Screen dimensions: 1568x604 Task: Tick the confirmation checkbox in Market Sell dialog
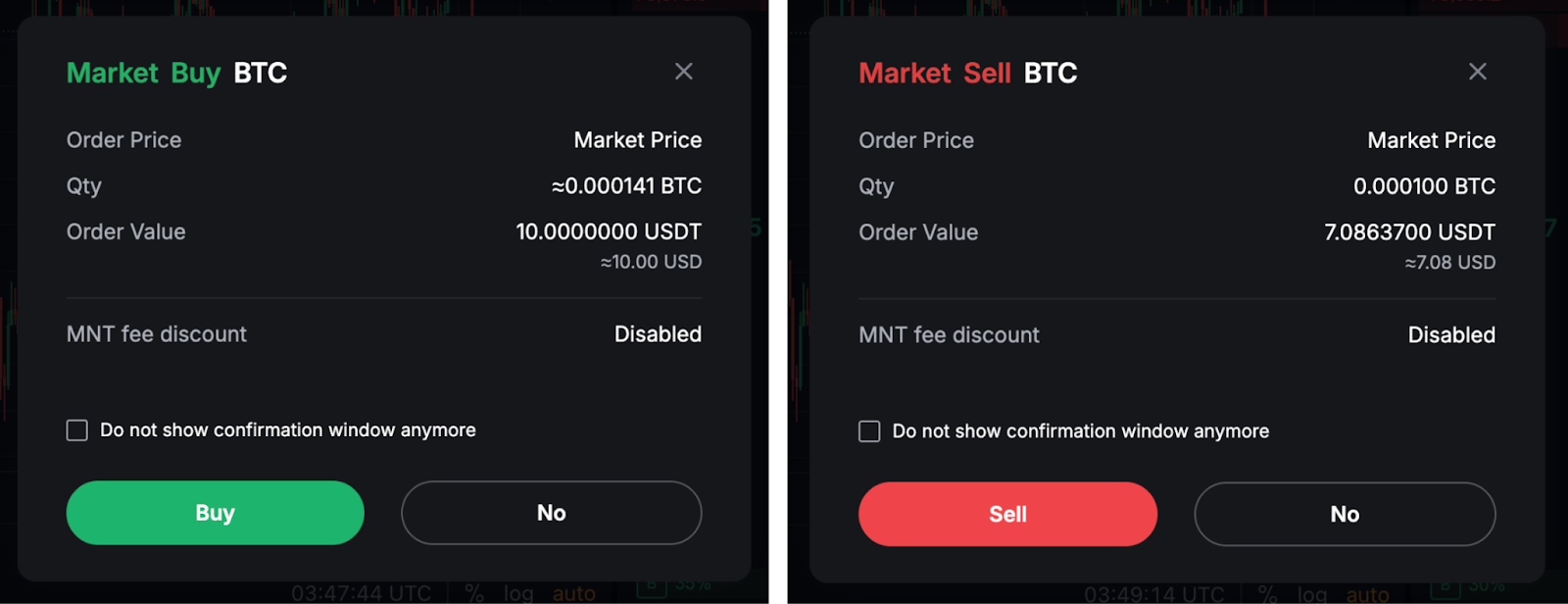(869, 431)
